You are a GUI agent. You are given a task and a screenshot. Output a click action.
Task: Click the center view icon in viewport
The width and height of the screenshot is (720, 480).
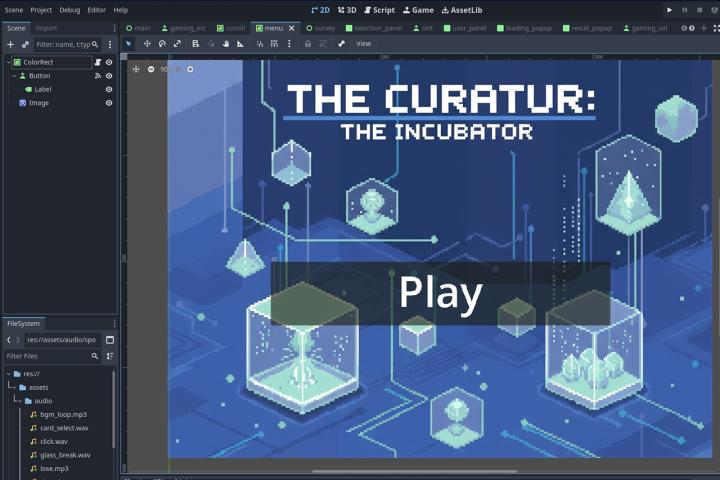click(x=136, y=69)
